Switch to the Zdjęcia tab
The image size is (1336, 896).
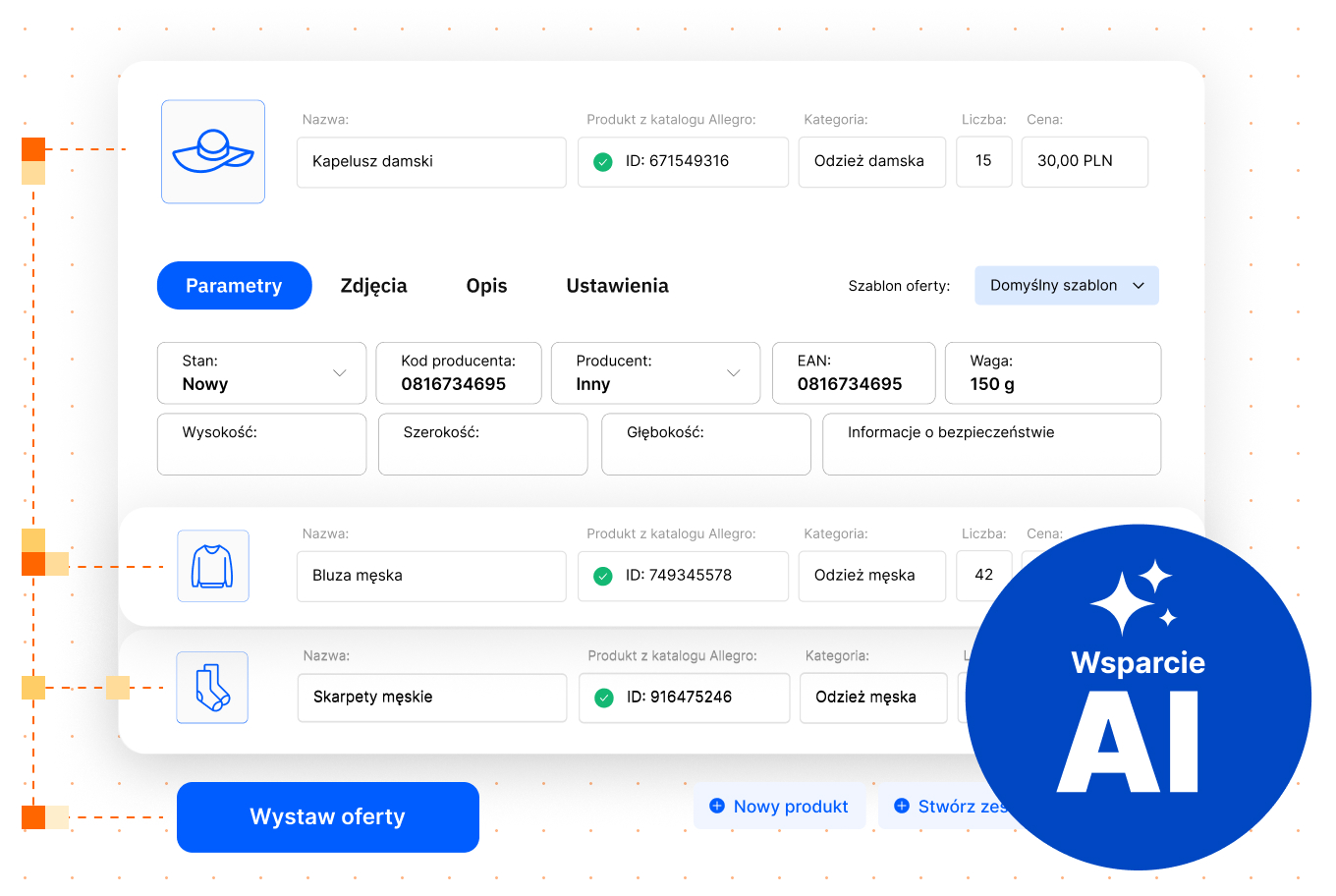[373, 286]
